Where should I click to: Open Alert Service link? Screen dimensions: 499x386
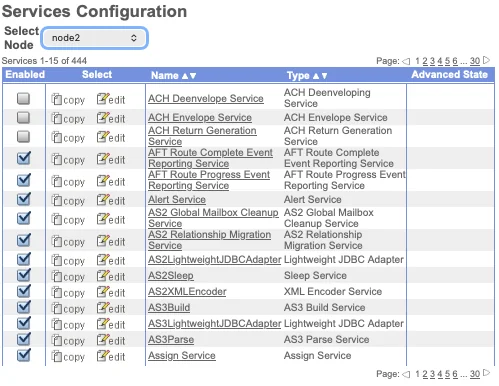pos(177,200)
